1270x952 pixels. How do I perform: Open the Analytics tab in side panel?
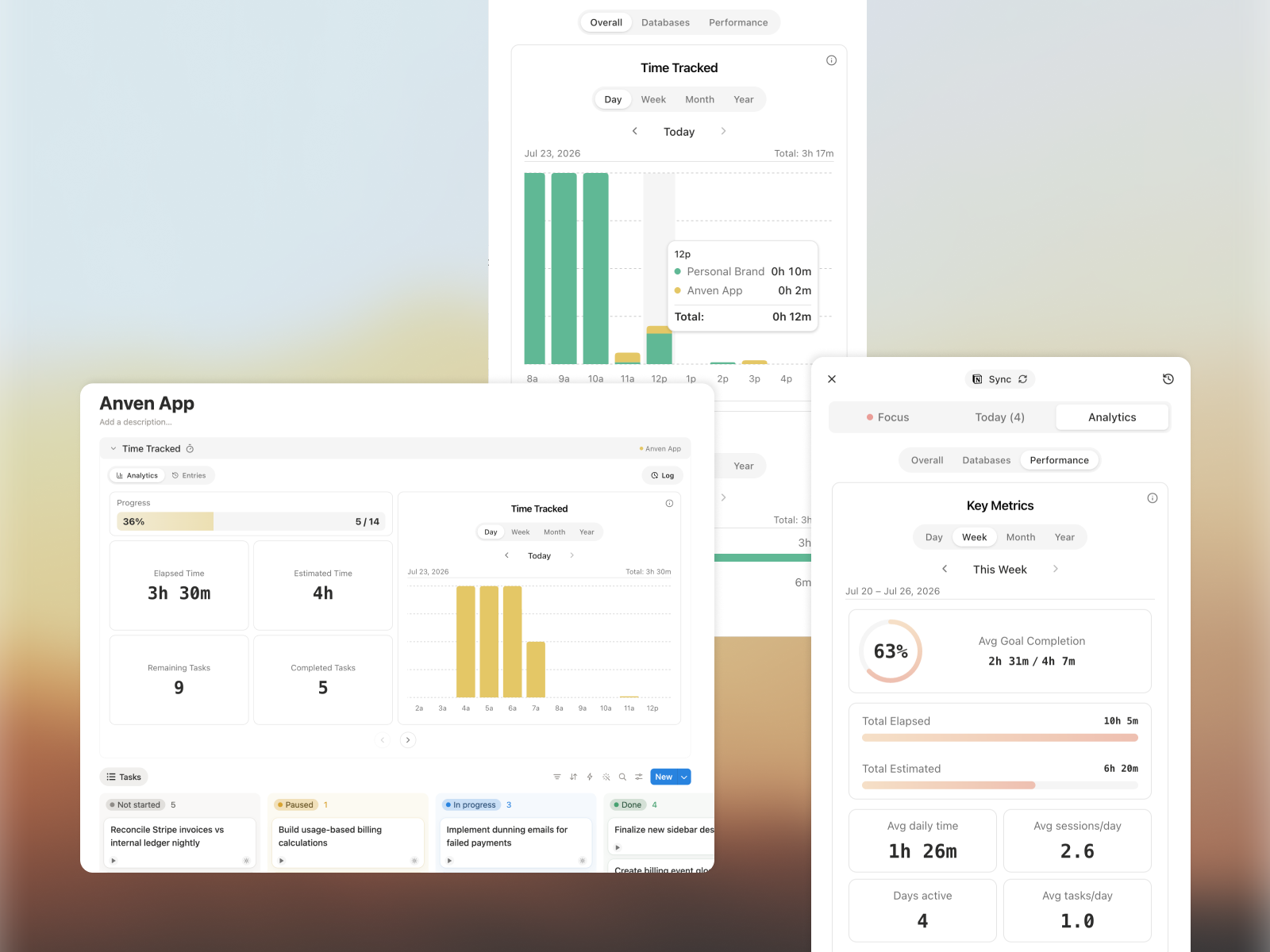point(1112,417)
